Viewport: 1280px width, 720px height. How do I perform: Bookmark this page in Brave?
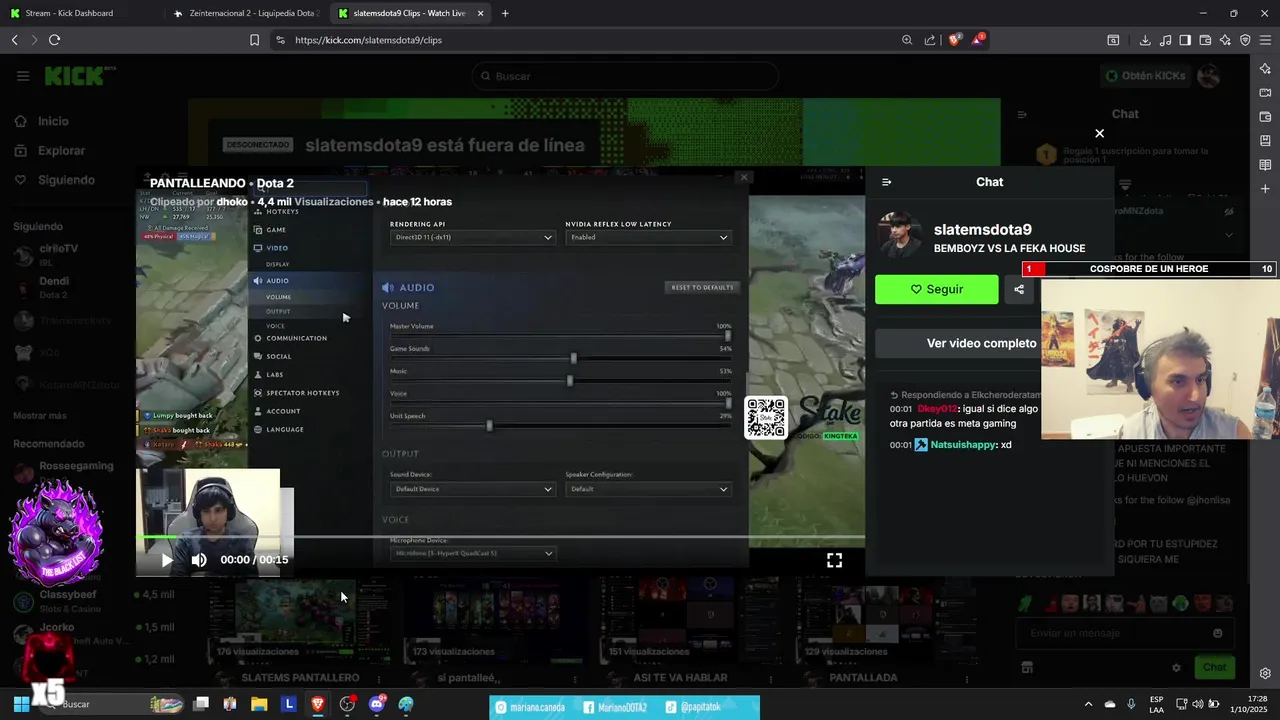point(254,40)
